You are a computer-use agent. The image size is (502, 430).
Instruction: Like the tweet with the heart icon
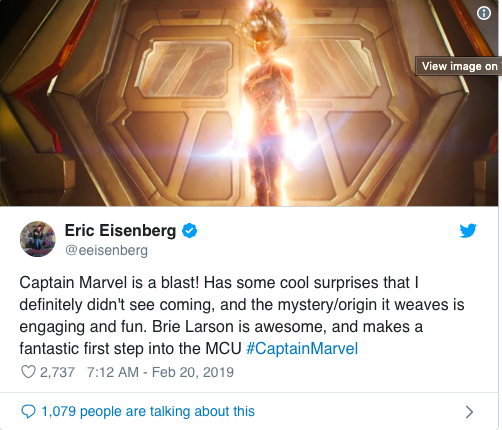tap(28, 372)
